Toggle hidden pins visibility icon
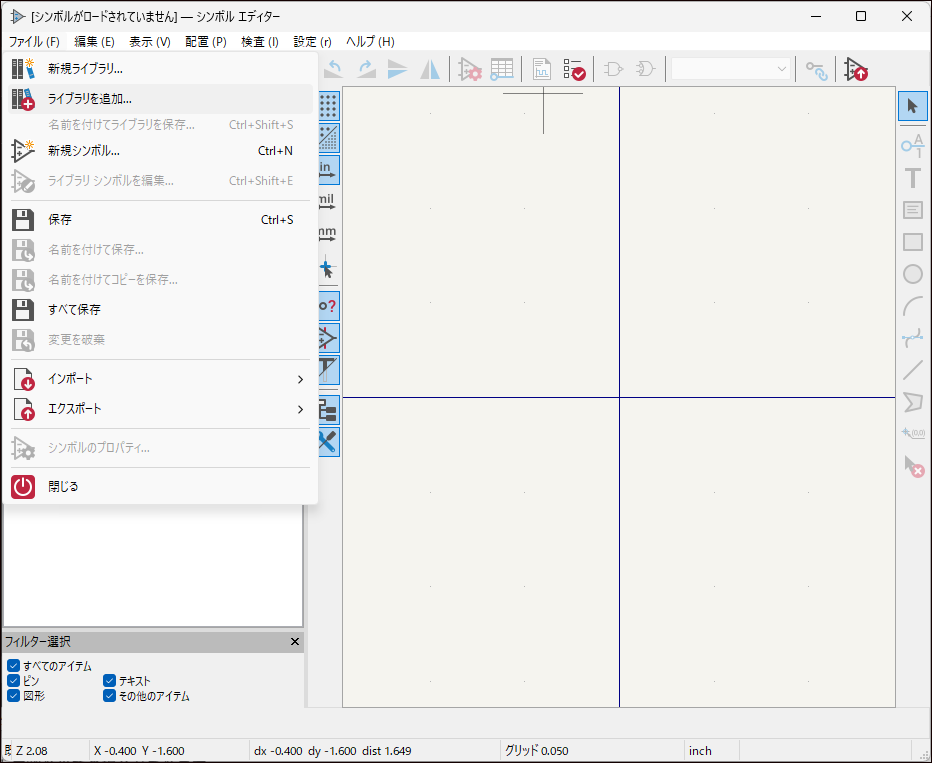This screenshot has width=932, height=763. 328,305
